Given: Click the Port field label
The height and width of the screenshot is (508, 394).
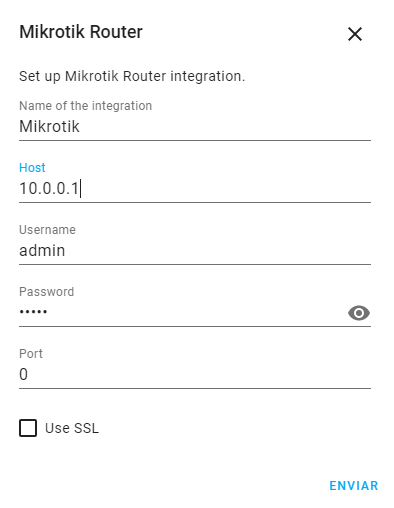Looking at the screenshot, I should click(31, 354).
